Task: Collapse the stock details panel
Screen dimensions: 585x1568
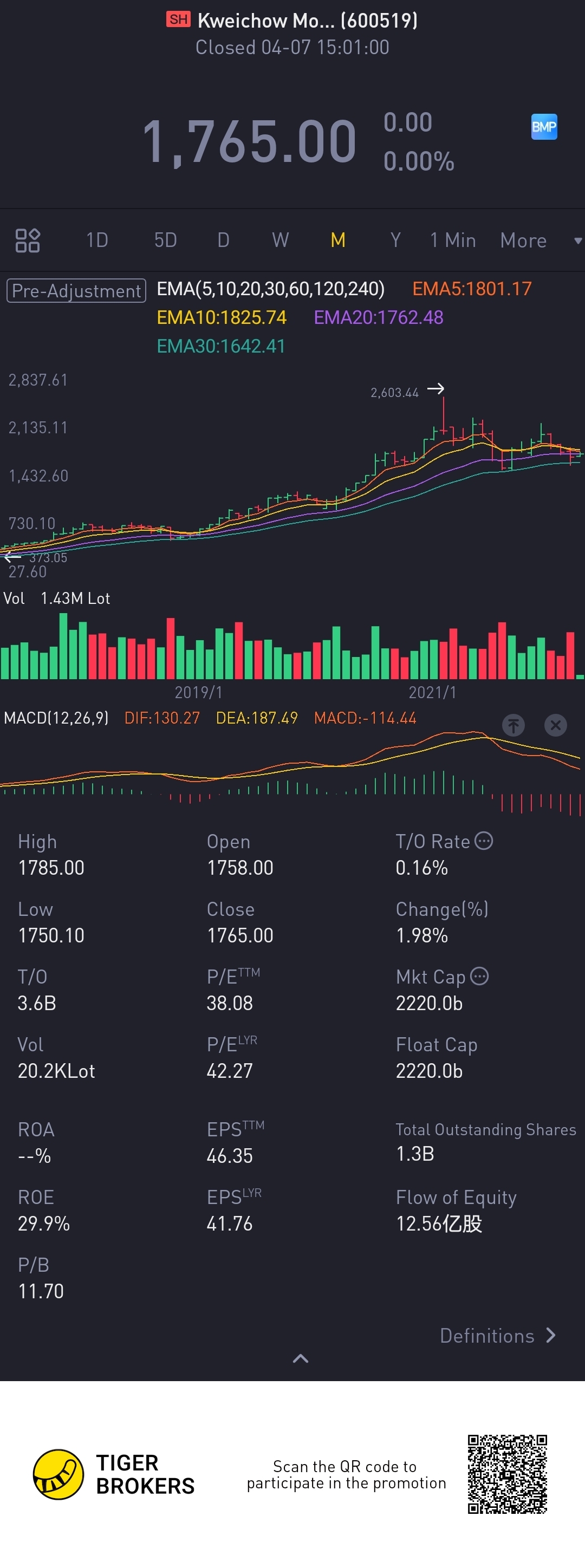Action: [x=301, y=1358]
